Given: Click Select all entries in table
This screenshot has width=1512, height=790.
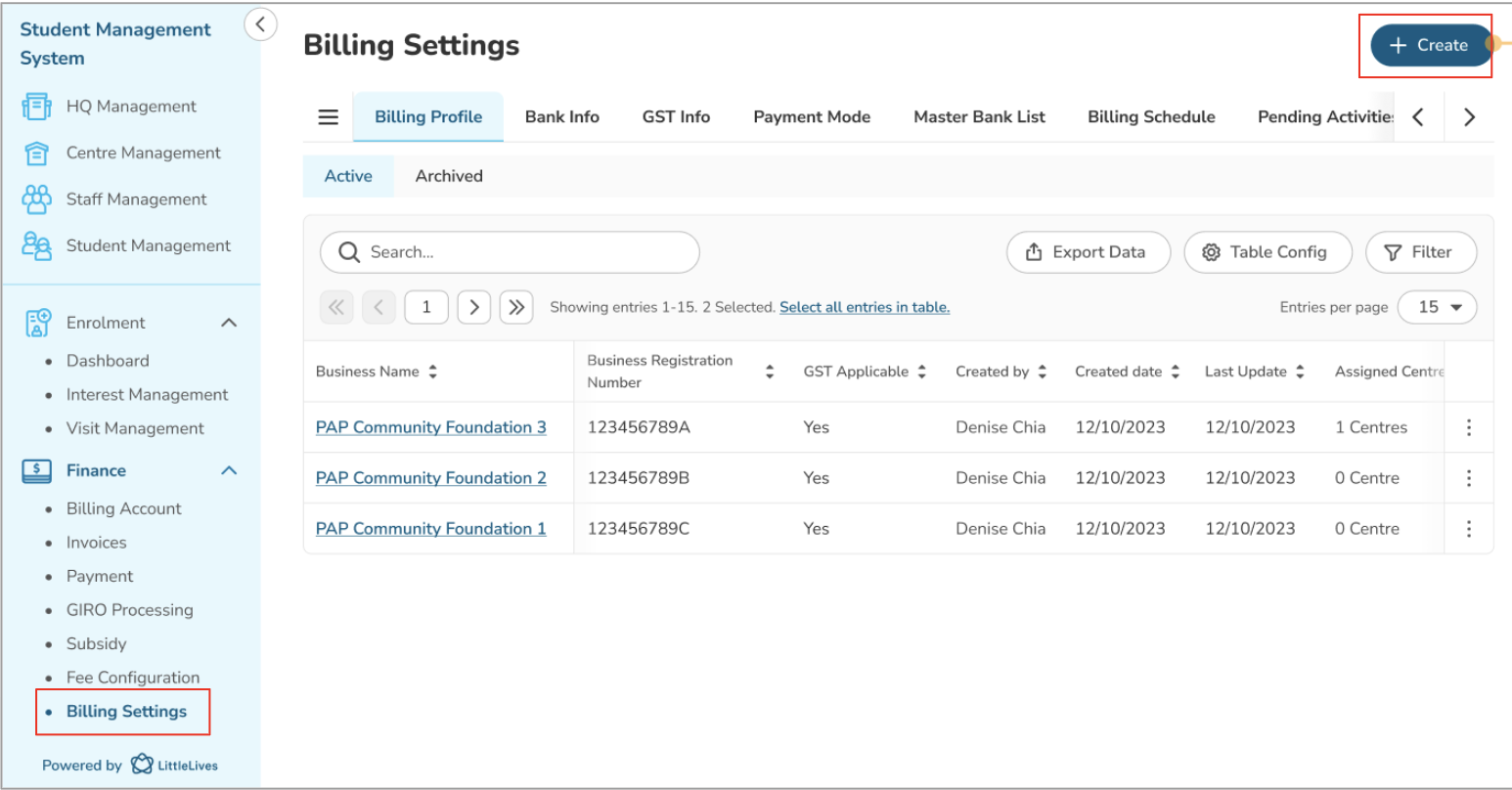Looking at the screenshot, I should (864, 307).
